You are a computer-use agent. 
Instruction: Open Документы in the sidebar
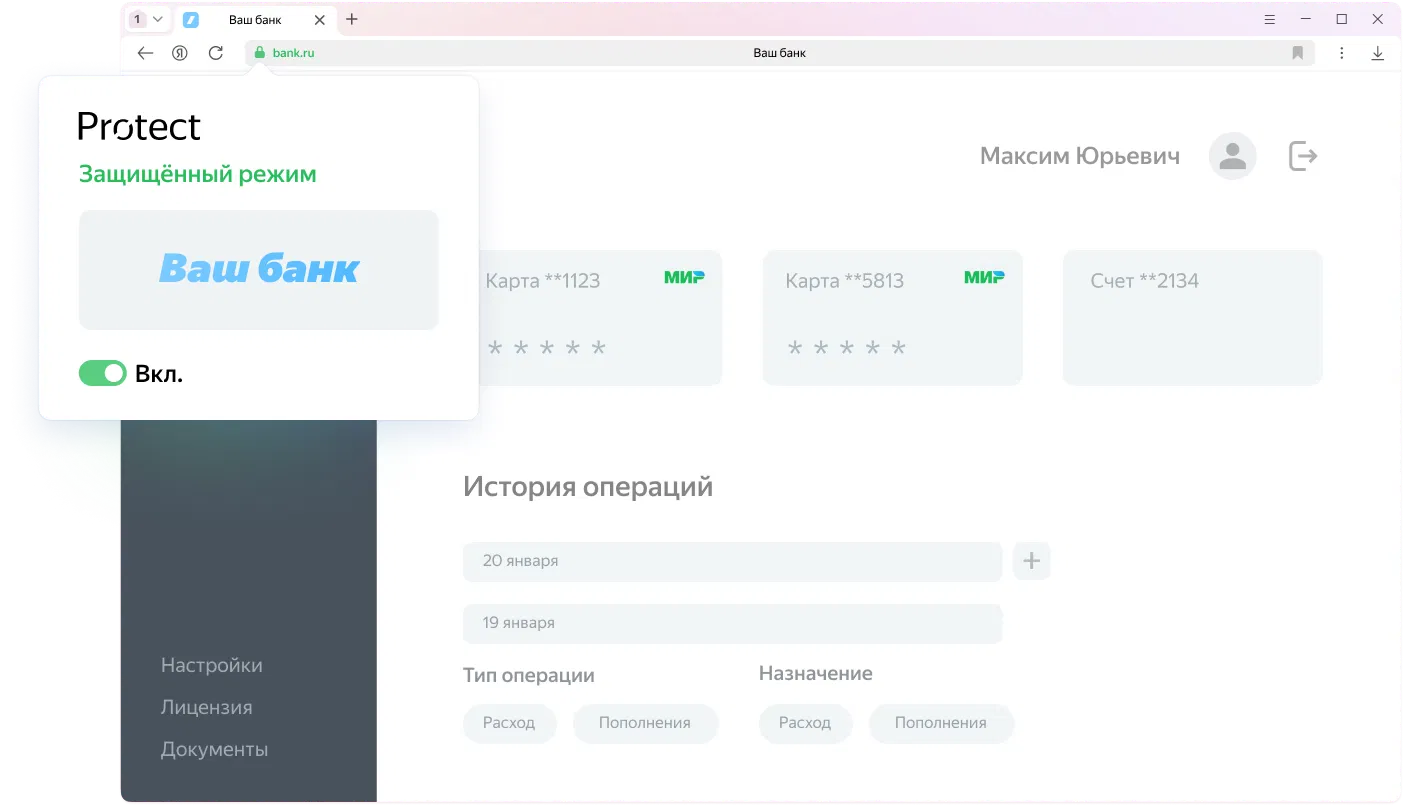(x=214, y=749)
